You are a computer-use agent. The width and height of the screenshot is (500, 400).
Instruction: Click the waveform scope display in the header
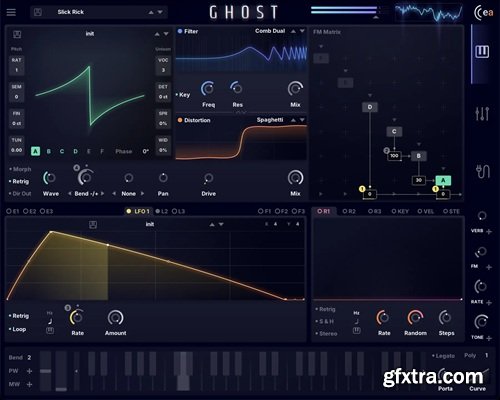click(429, 13)
